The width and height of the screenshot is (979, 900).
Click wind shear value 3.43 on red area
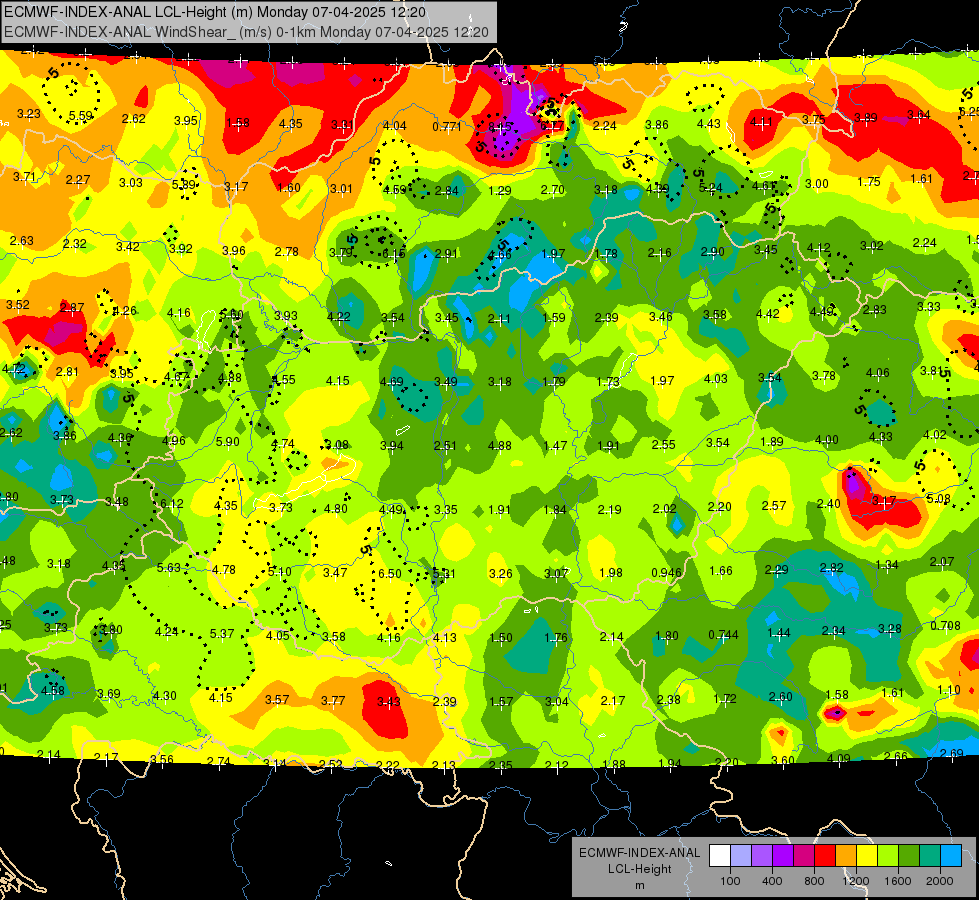[x=389, y=702]
